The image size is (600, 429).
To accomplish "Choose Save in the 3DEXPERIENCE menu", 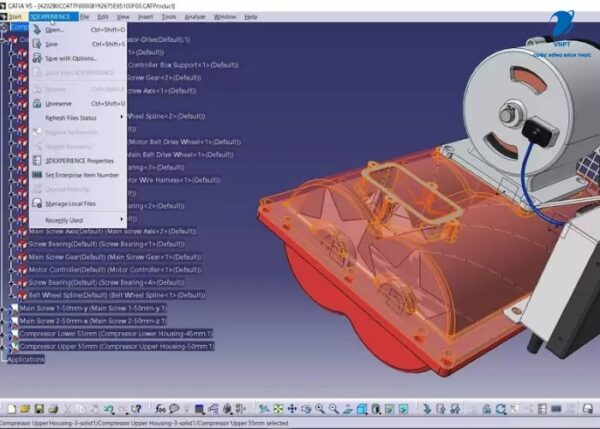I will (78, 44).
